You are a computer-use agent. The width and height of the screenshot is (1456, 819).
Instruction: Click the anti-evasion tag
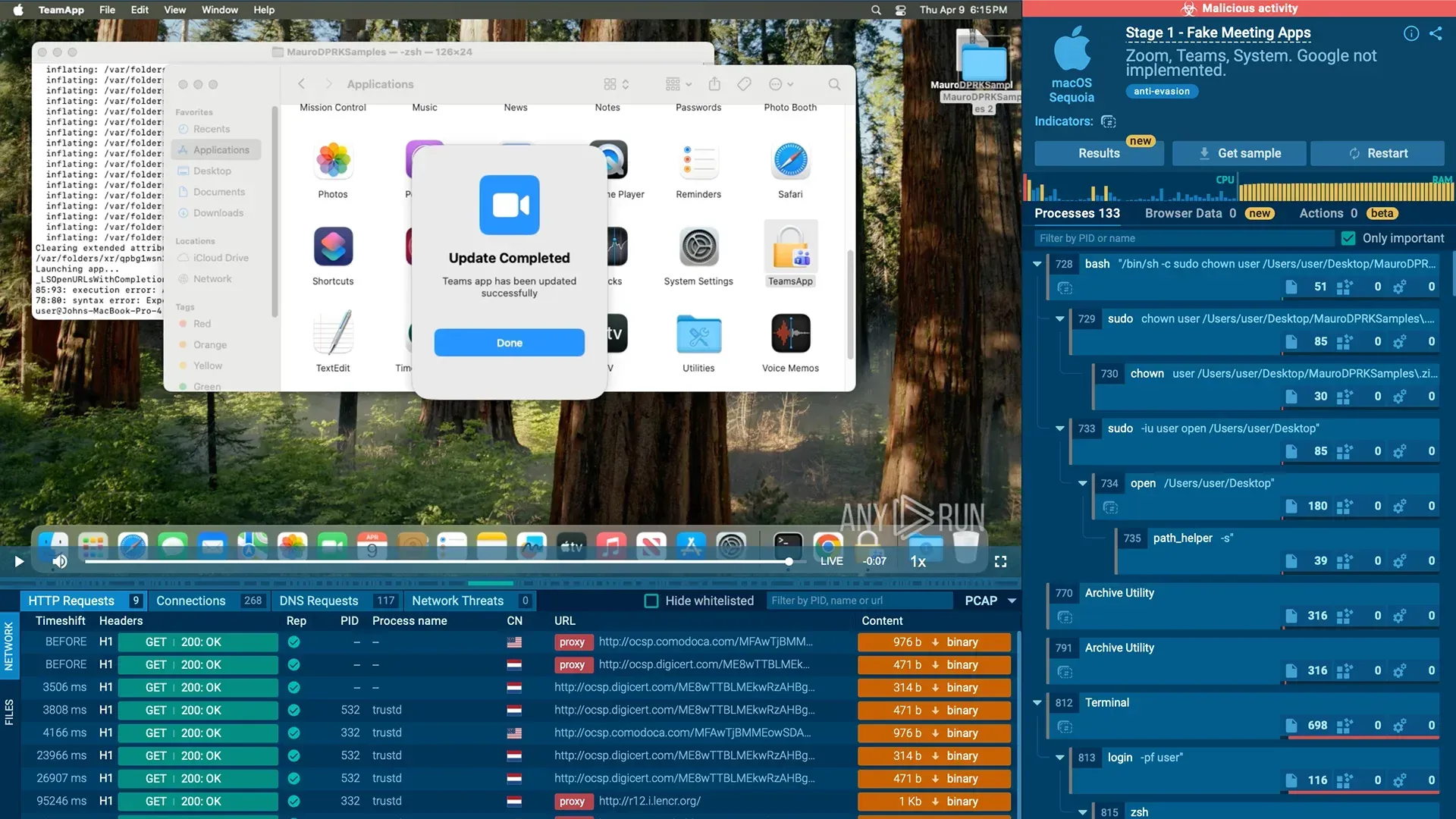coord(1162,91)
